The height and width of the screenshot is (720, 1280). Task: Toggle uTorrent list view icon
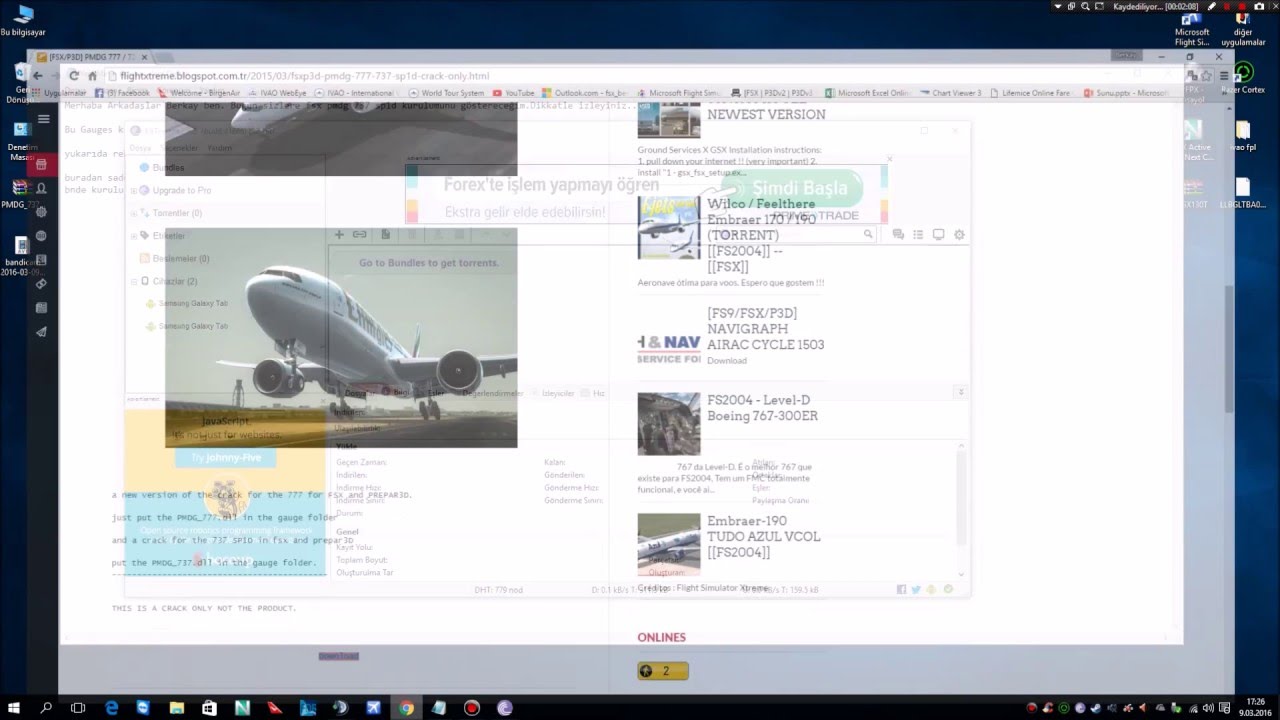(918, 234)
